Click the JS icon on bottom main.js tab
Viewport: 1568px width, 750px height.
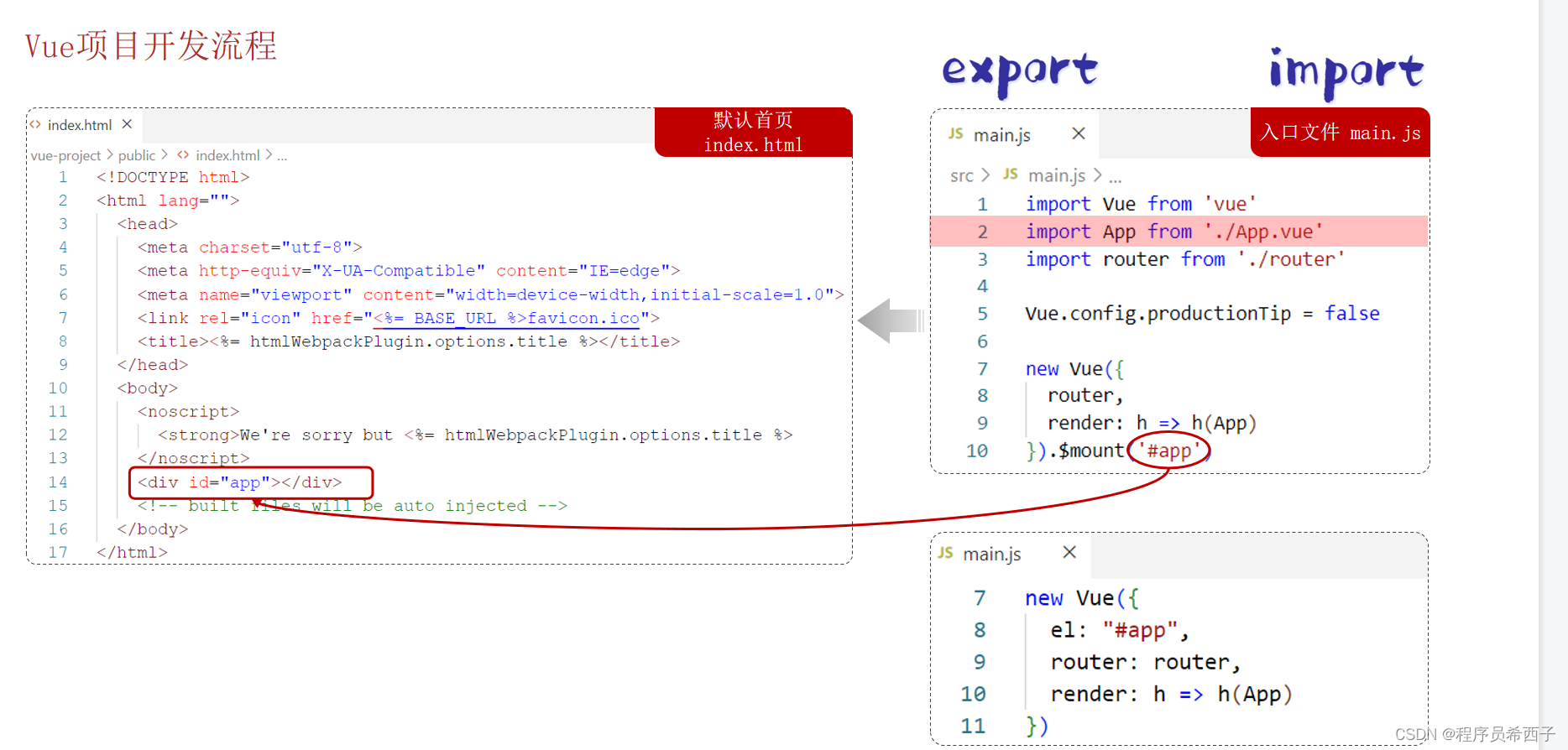coord(946,552)
